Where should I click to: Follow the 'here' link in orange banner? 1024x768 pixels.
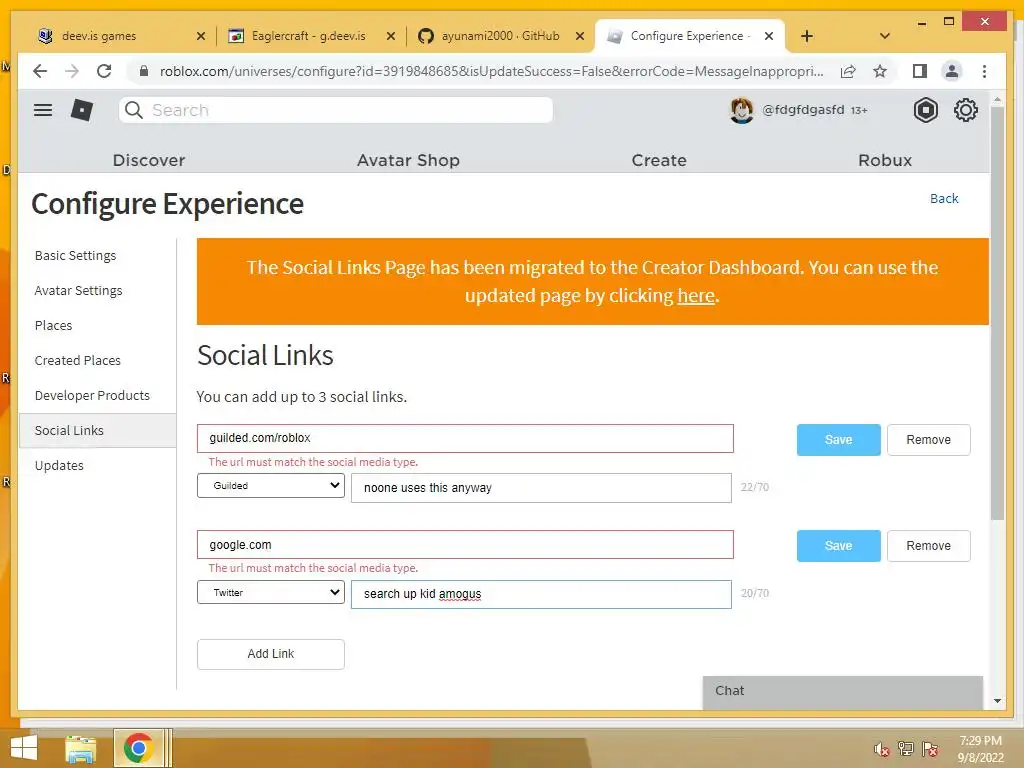click(x=696, y=296)
